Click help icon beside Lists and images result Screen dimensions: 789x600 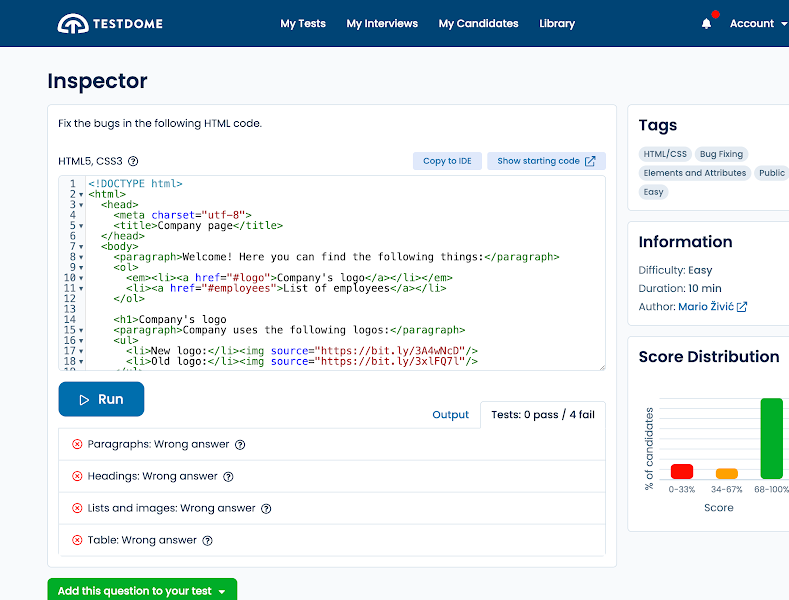[x=266, y=509]
